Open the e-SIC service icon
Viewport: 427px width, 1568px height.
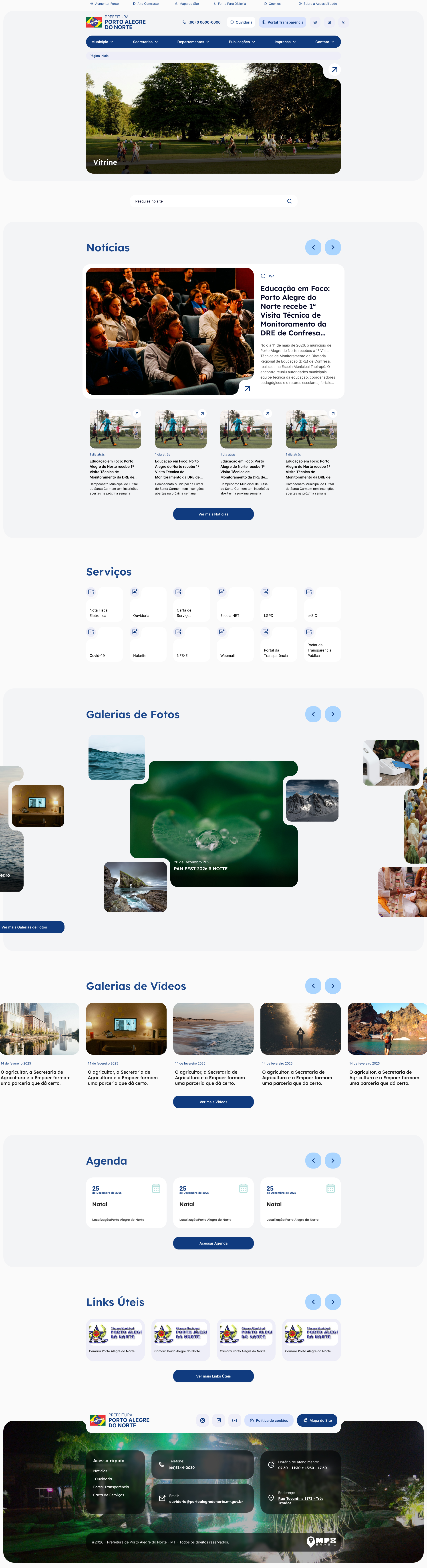[x=309, y=592]
